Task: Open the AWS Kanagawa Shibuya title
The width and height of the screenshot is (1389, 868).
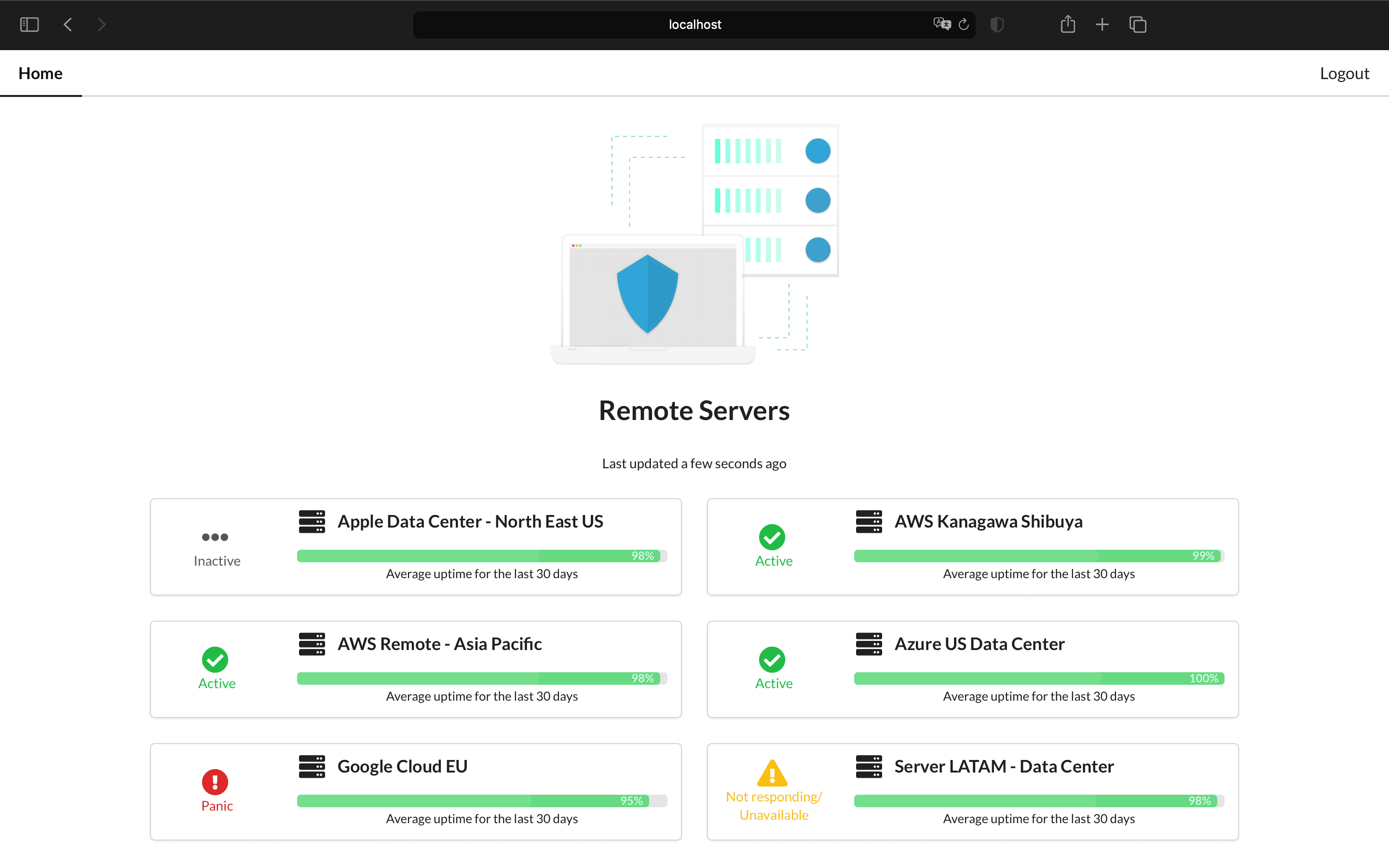Action: [988, 521]
